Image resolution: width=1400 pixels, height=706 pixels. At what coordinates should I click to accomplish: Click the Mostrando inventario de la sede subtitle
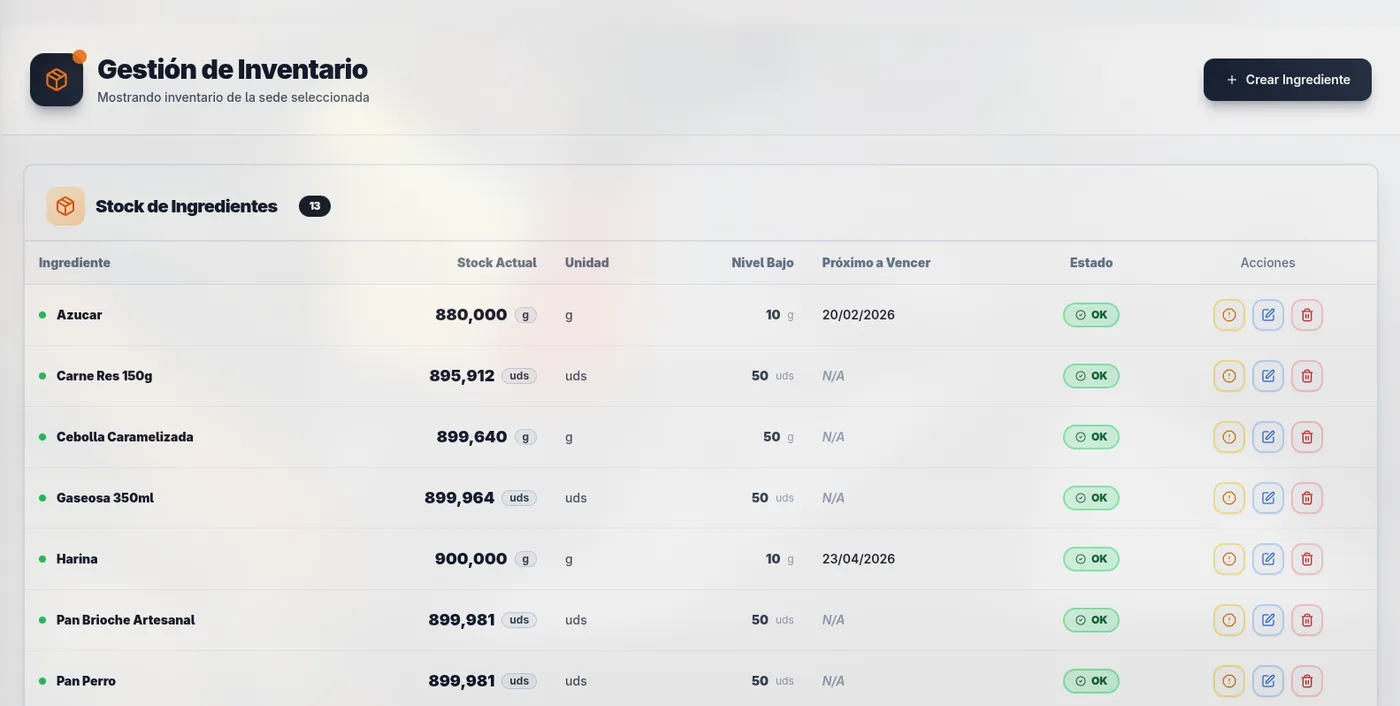click(233, 97)
